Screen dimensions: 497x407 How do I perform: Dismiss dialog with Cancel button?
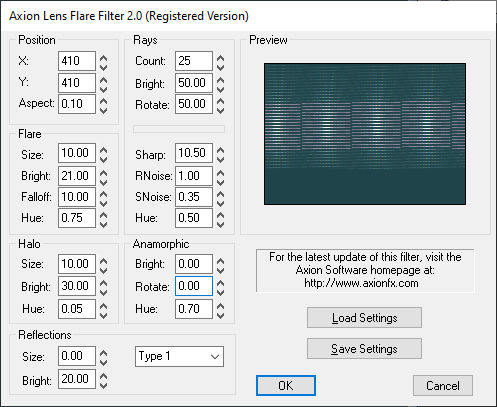tap(443, 386)
